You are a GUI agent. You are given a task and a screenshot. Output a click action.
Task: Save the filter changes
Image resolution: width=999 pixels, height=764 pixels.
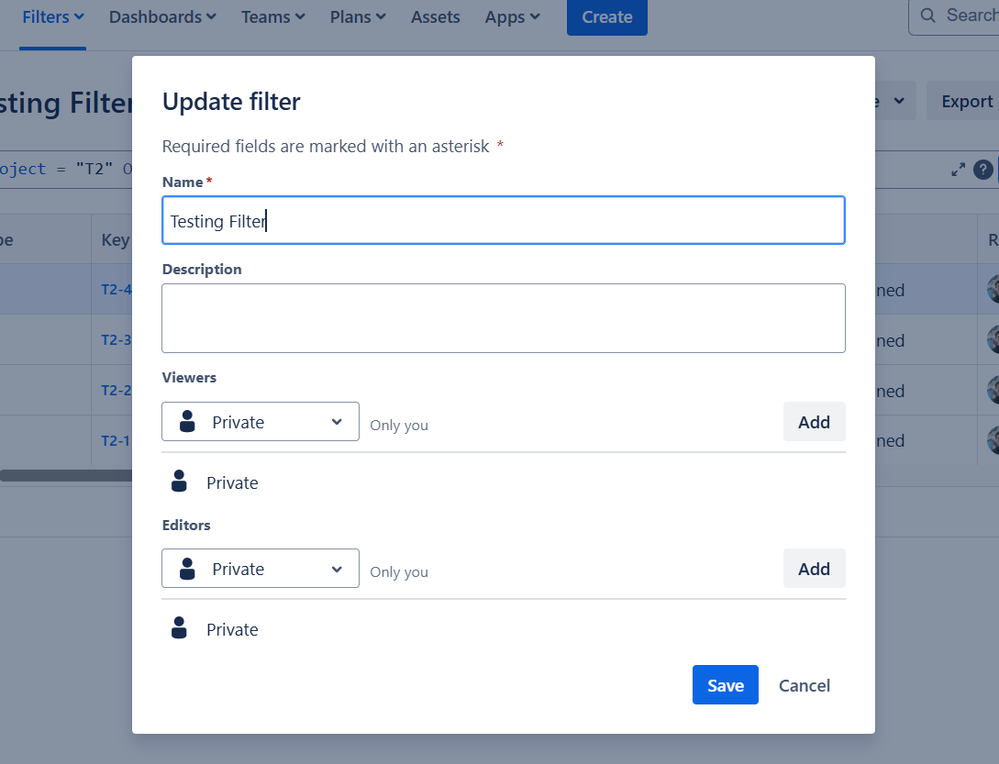pyautogui.click(x=725, y=685)
